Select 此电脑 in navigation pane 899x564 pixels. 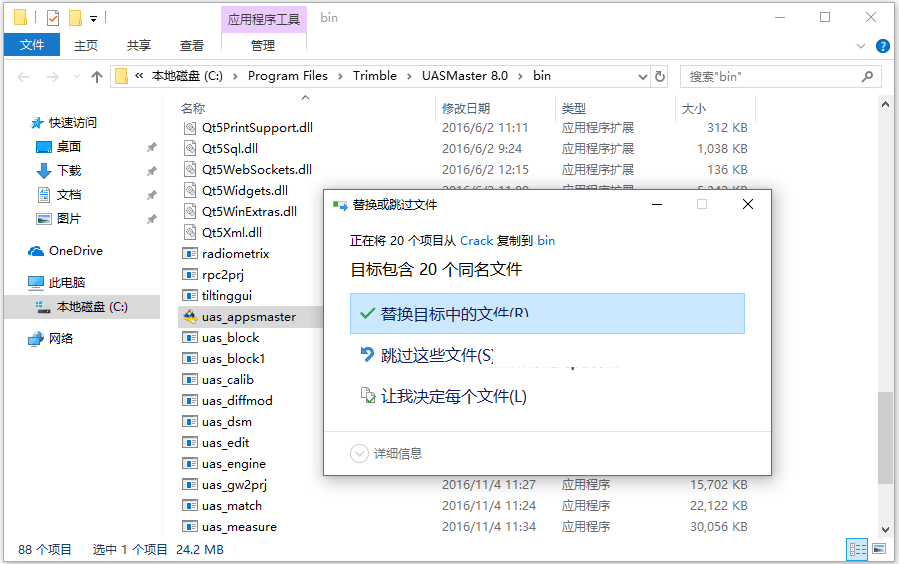pyautogui.click(x=67, y=283)
